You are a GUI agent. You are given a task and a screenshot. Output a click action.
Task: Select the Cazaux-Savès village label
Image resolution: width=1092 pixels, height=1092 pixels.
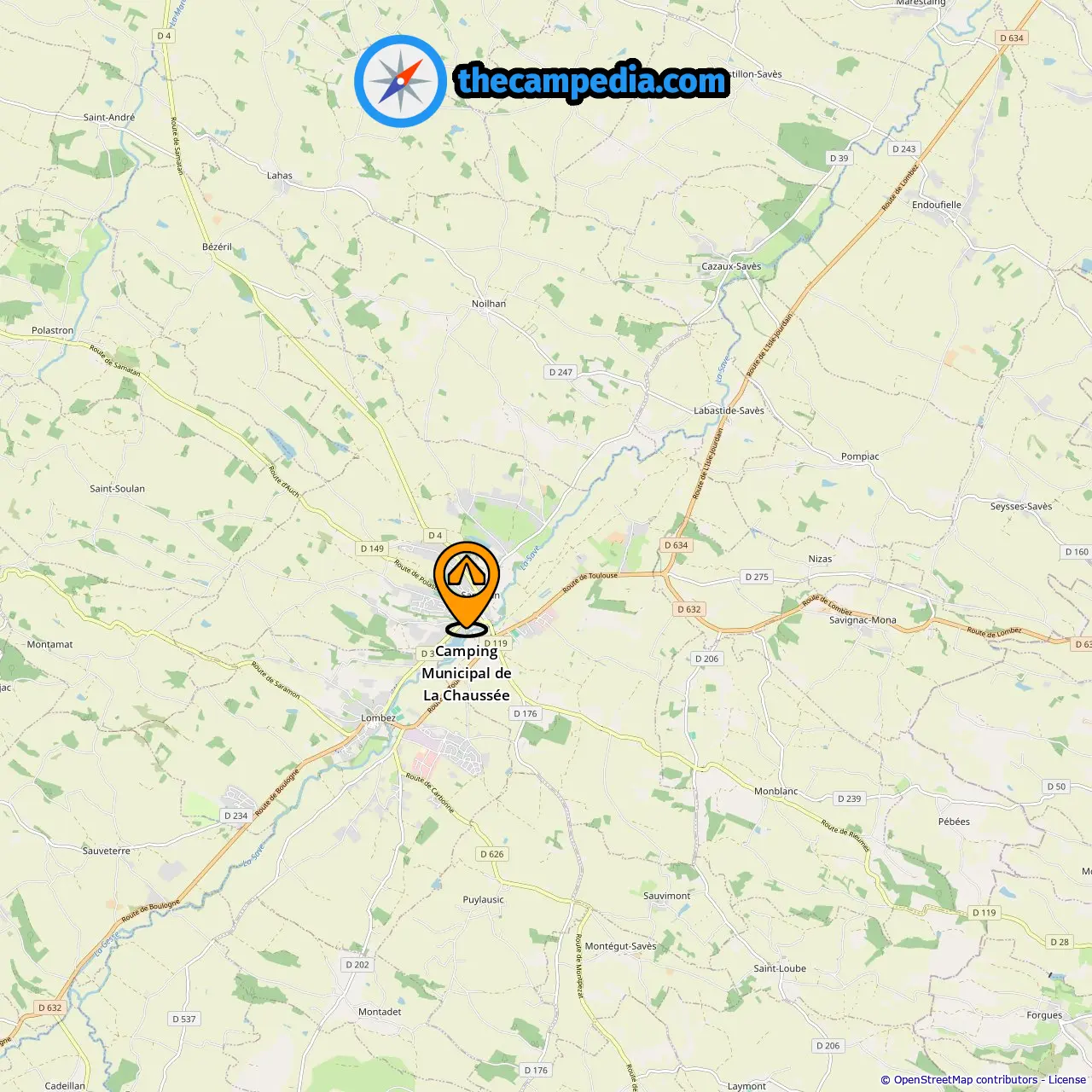[x=731, y=266]
